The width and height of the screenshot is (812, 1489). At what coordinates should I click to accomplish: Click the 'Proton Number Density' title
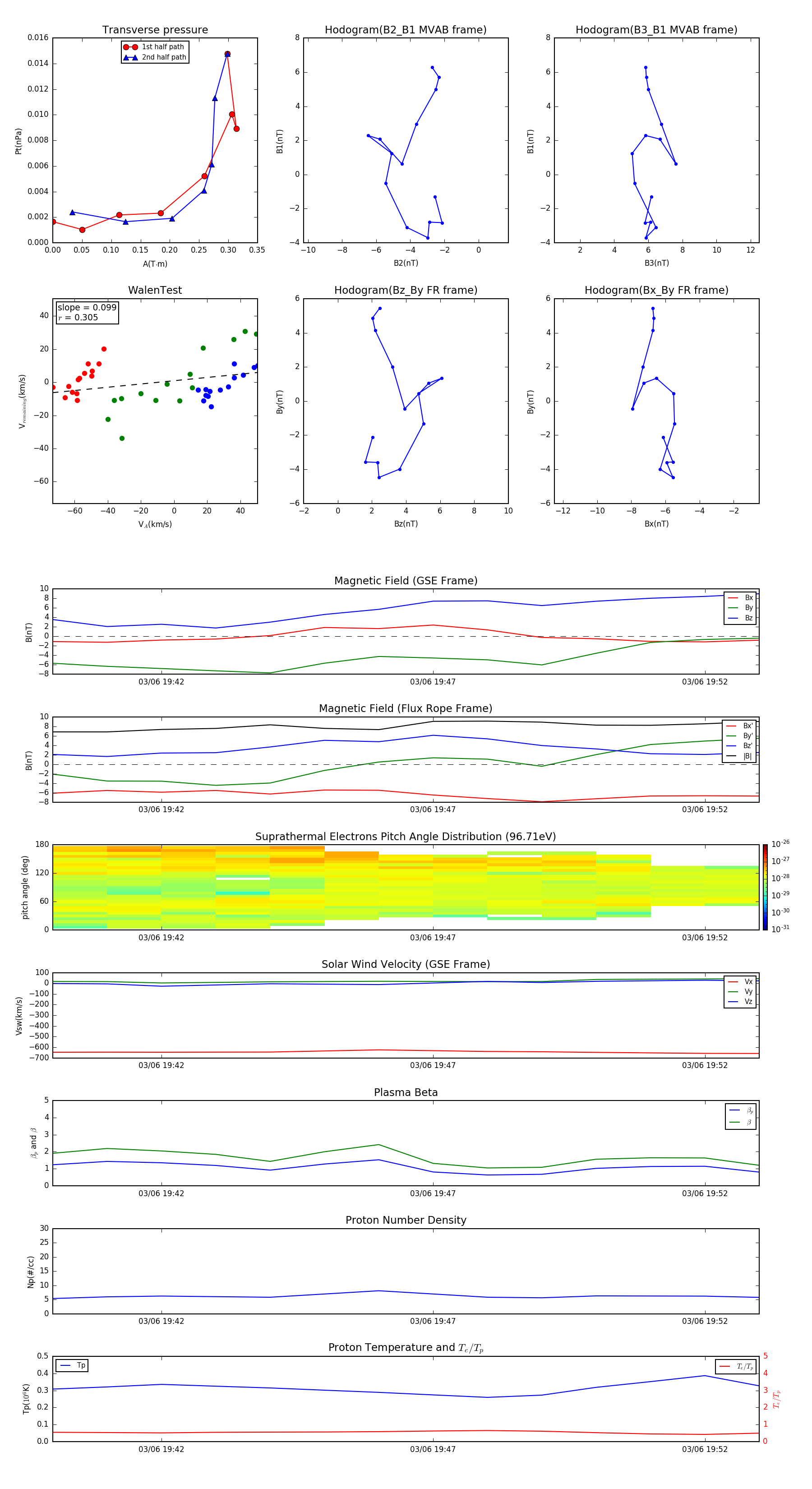[406, 1220]
